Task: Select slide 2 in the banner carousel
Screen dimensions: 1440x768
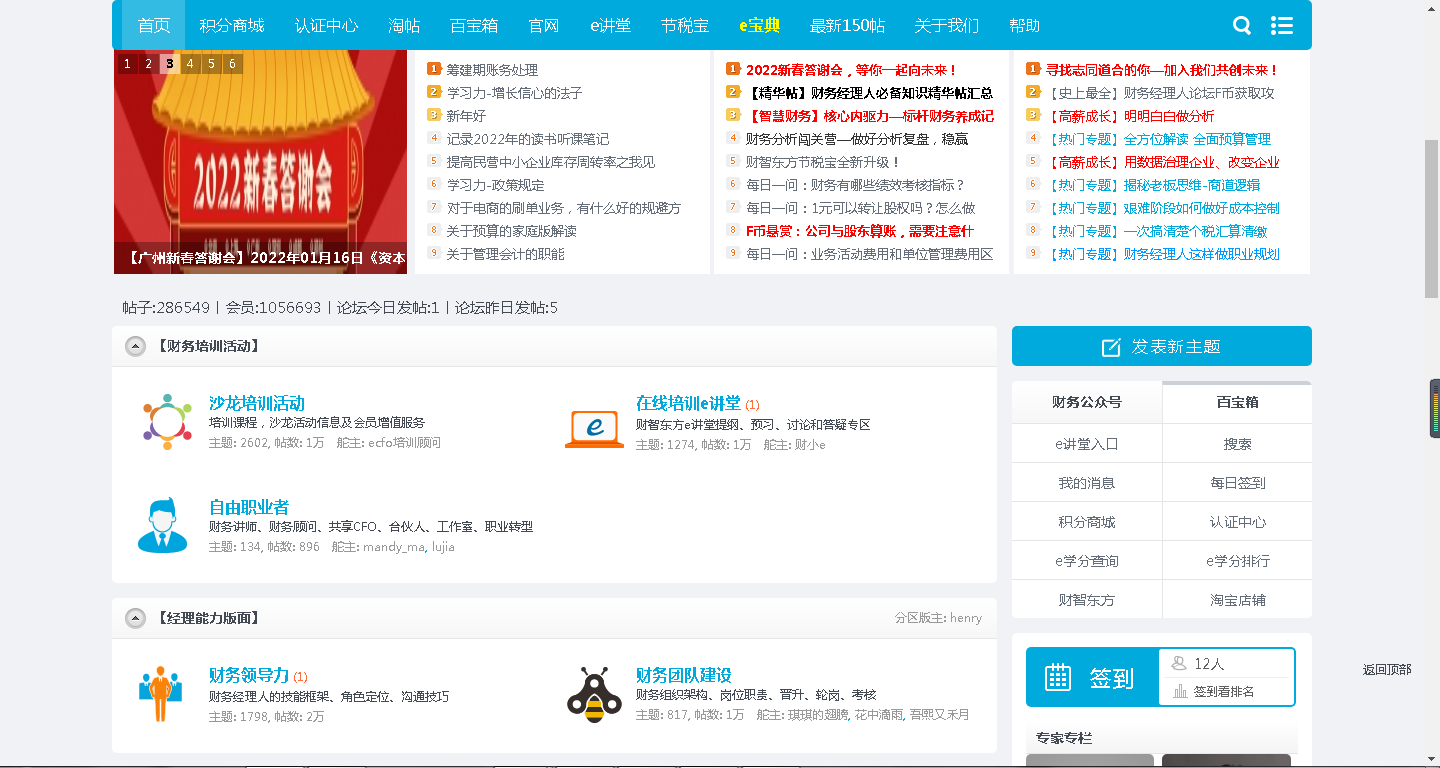Action: (x=148, y=64)
